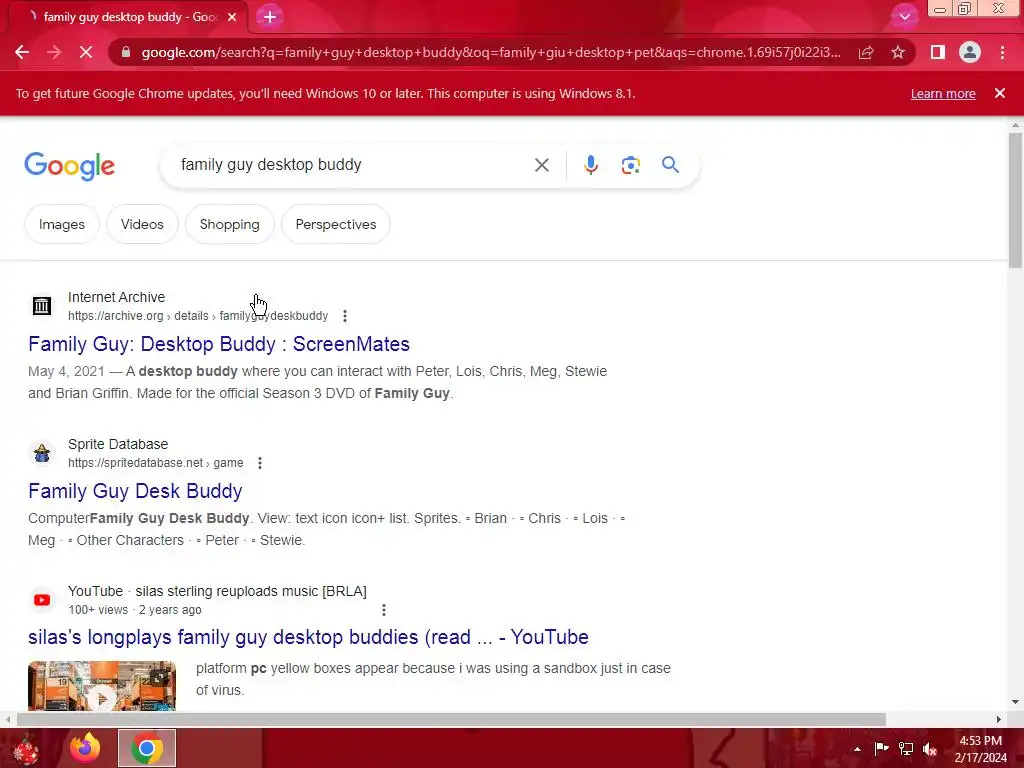The image size is (1024, 768).
Task: Go back with the browser back arrow
Action: [x=22, y=52]
